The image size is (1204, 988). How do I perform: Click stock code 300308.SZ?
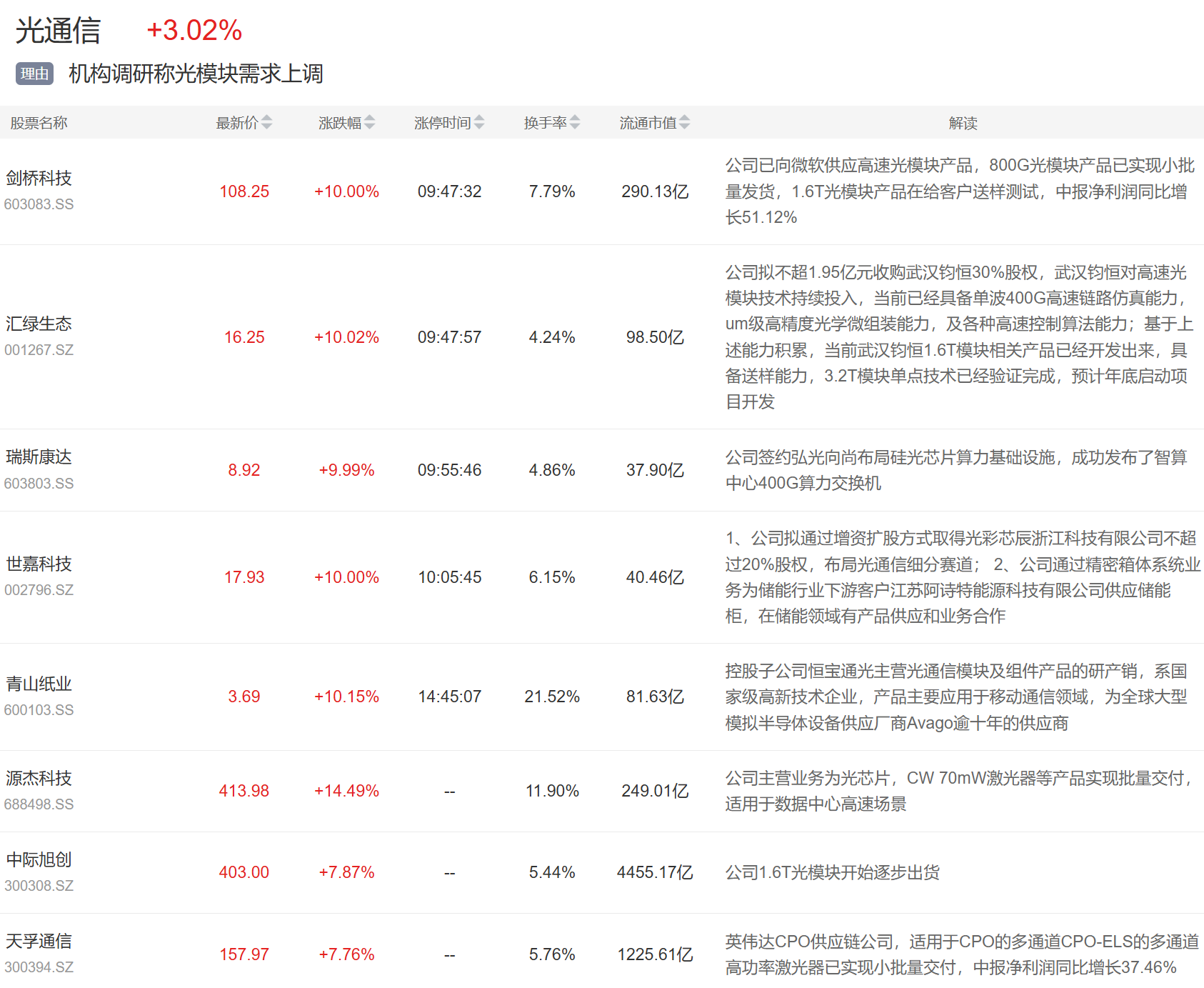tap(39, 886)
